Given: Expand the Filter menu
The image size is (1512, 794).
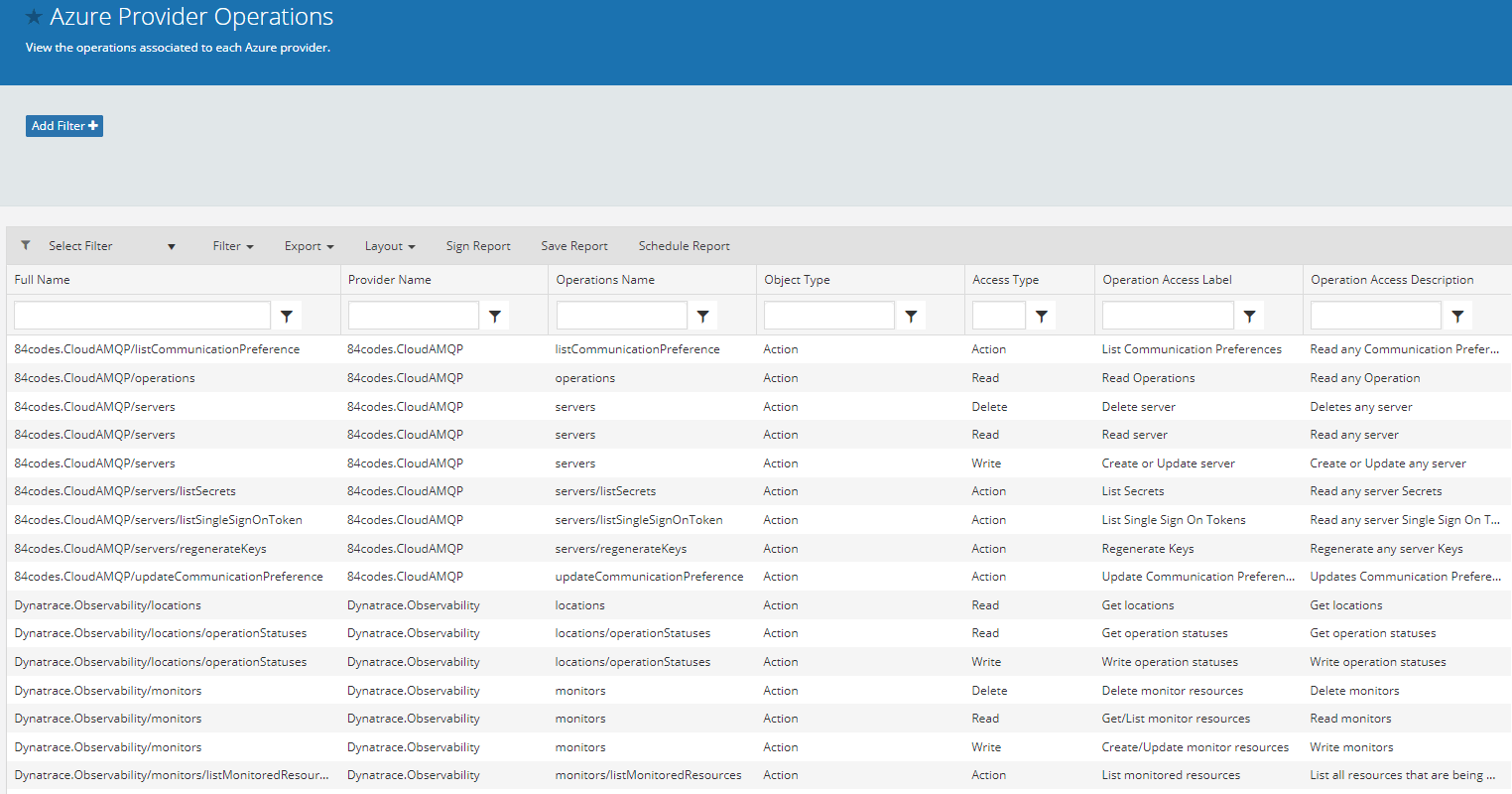Looking at the screenshot, I should pos(233,246).
